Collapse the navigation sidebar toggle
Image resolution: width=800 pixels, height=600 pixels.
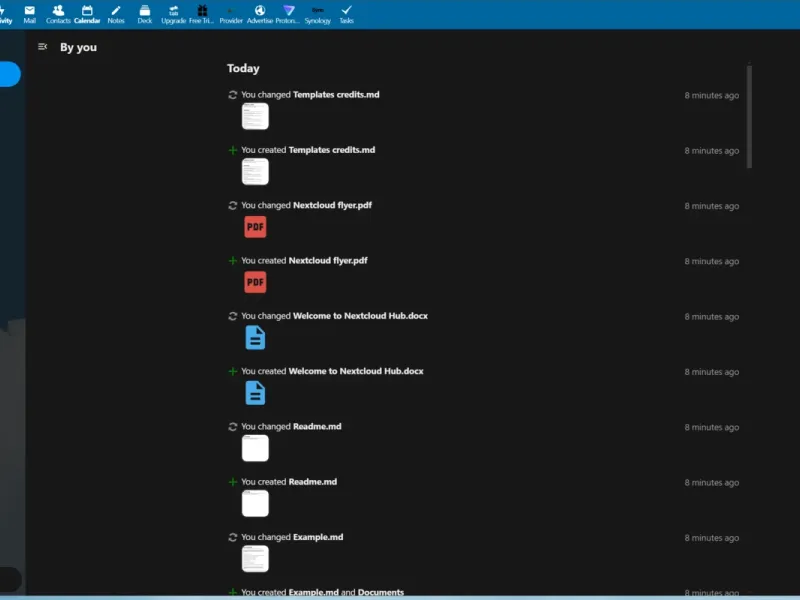tap(42, 47)
